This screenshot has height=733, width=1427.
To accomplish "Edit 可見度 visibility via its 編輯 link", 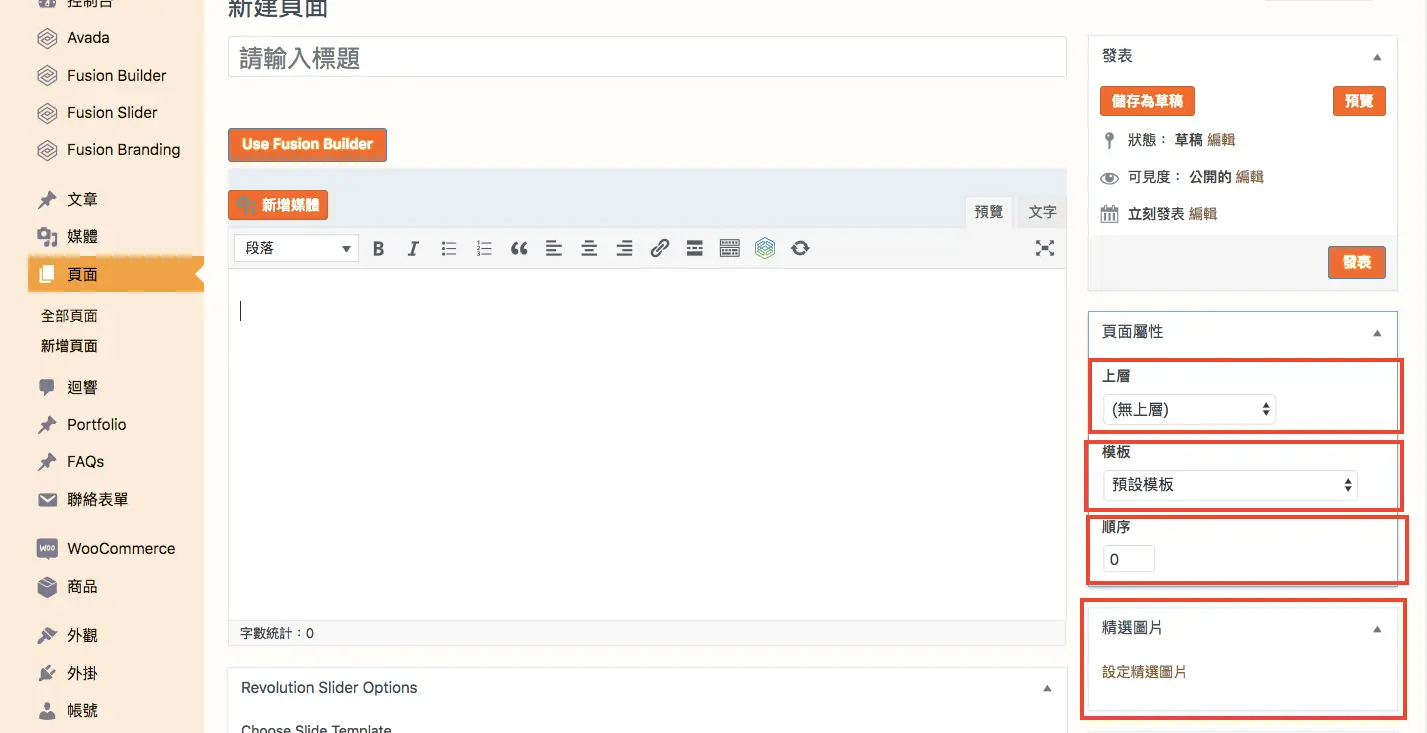I will [1250, 177].
